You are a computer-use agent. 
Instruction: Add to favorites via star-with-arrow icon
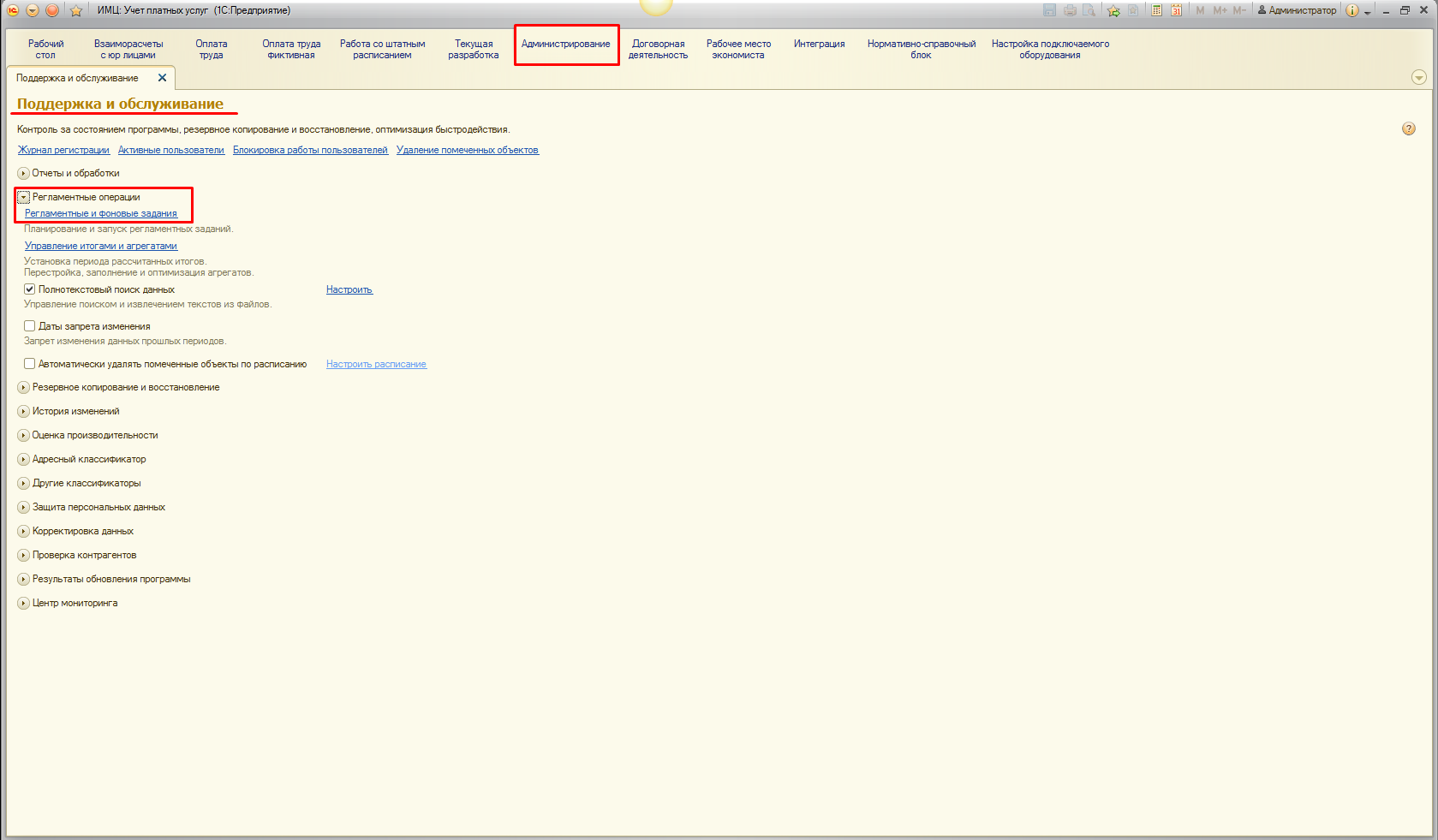click(1113, 10)
